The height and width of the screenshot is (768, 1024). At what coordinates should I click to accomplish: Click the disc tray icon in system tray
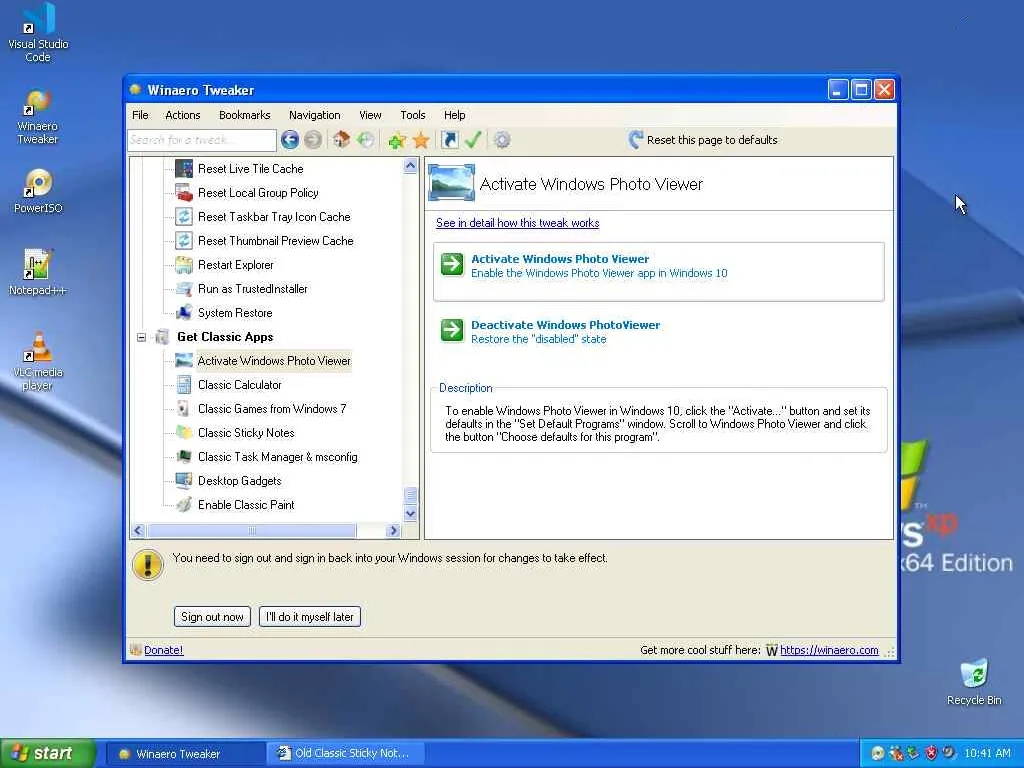tap(878, 753)
